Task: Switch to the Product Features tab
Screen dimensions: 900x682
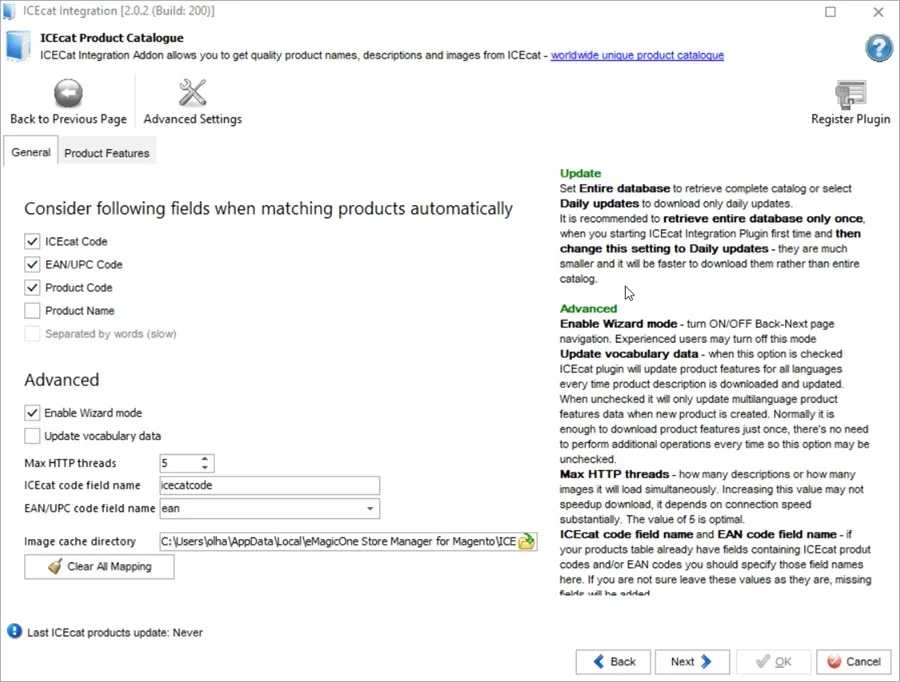Action: click(107, 153)
